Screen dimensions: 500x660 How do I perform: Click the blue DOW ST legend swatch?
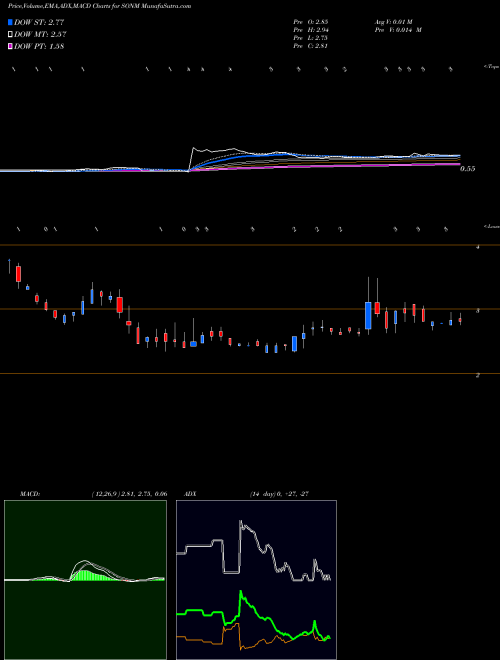click(10, 22)
